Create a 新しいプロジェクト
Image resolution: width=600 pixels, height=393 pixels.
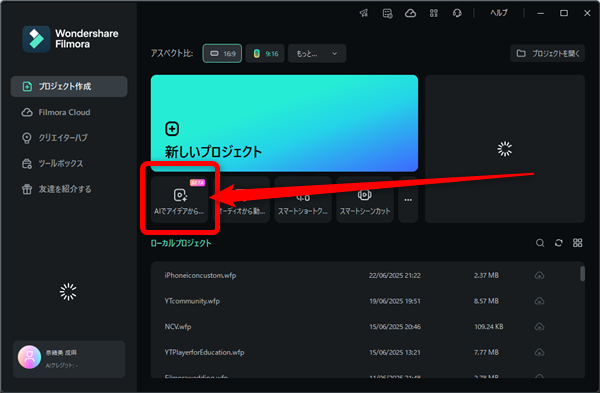(284, 123)
